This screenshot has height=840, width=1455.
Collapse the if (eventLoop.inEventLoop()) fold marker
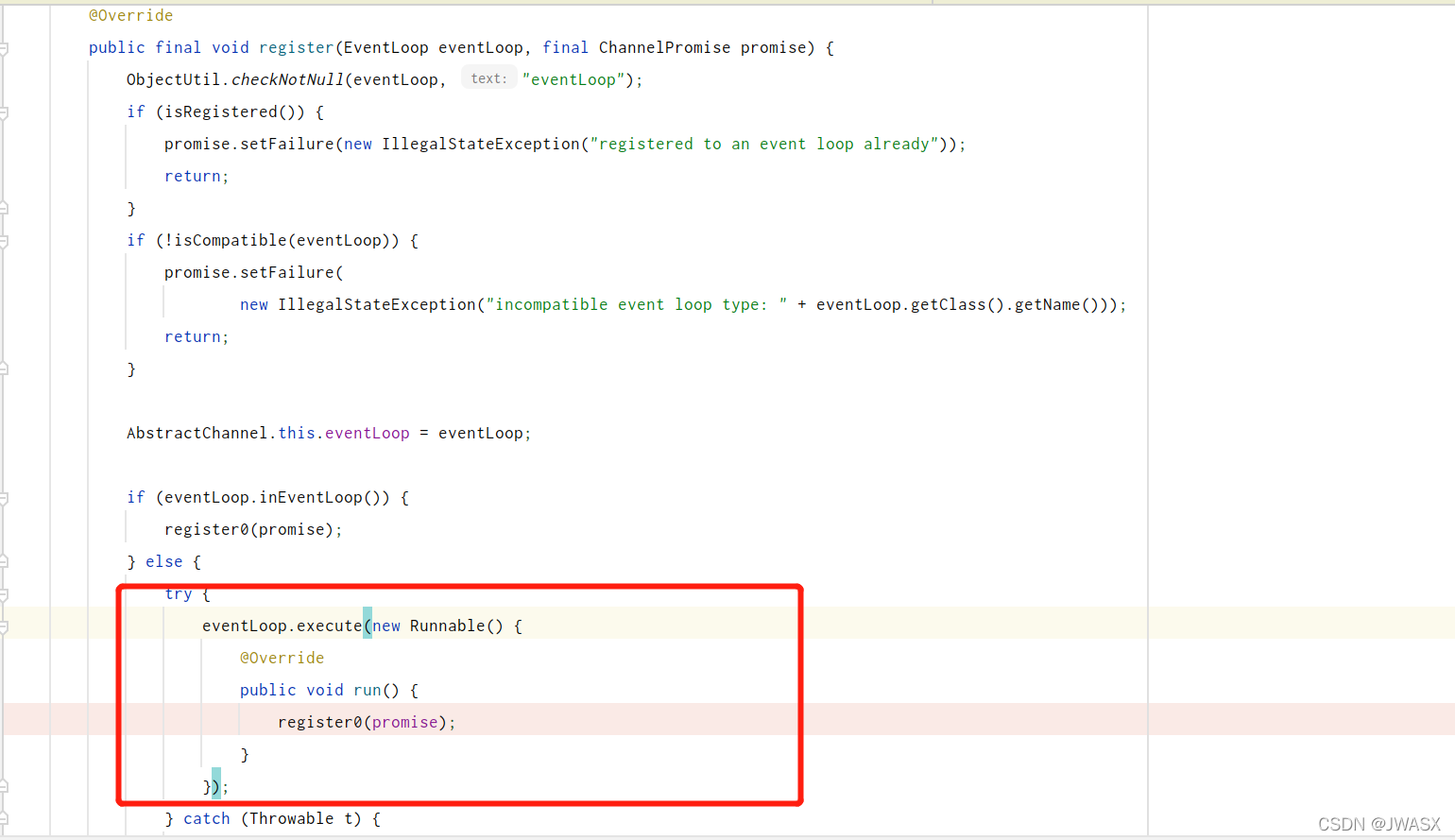pos(4,498)
